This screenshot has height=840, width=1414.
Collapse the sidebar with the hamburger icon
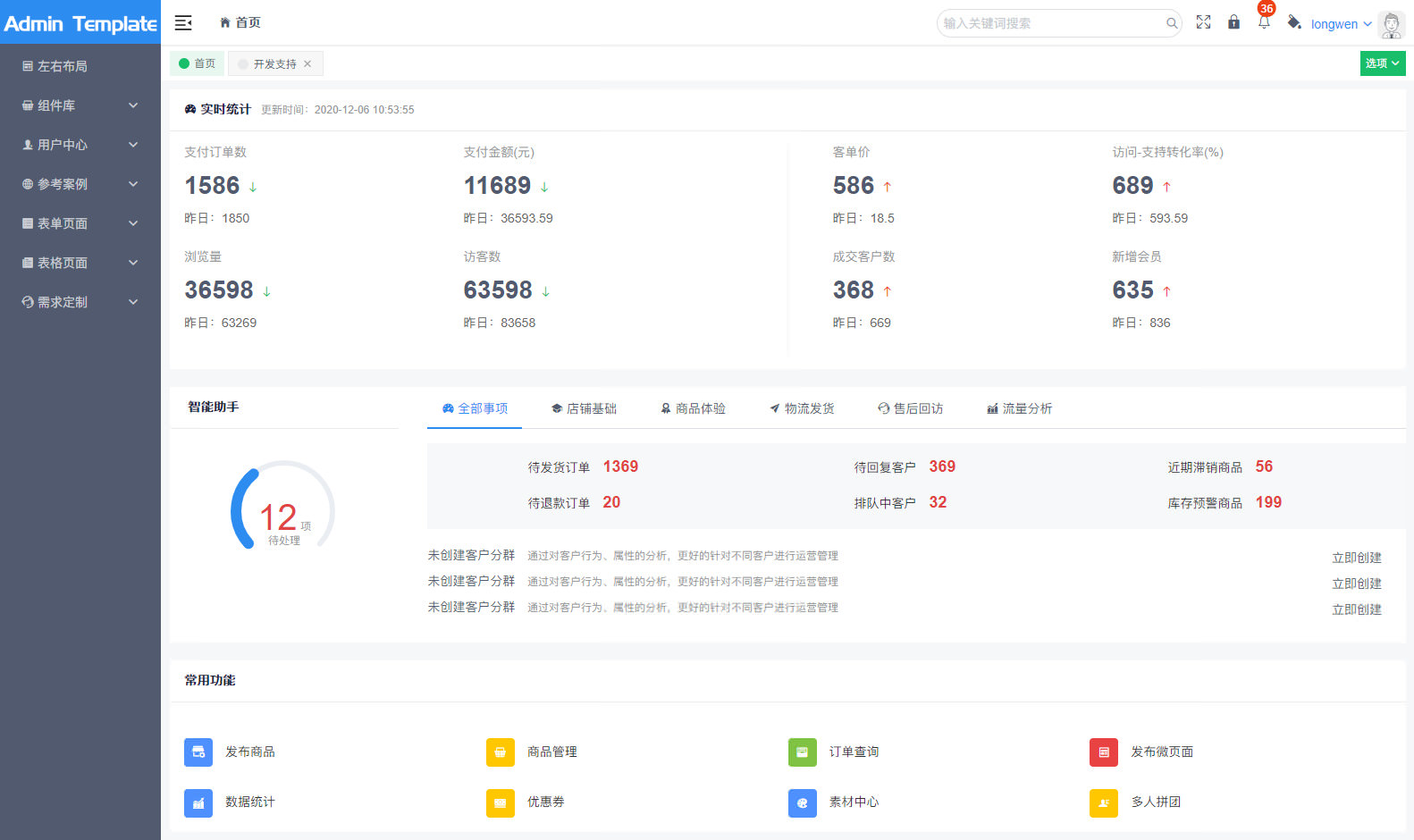coord(183,22)
